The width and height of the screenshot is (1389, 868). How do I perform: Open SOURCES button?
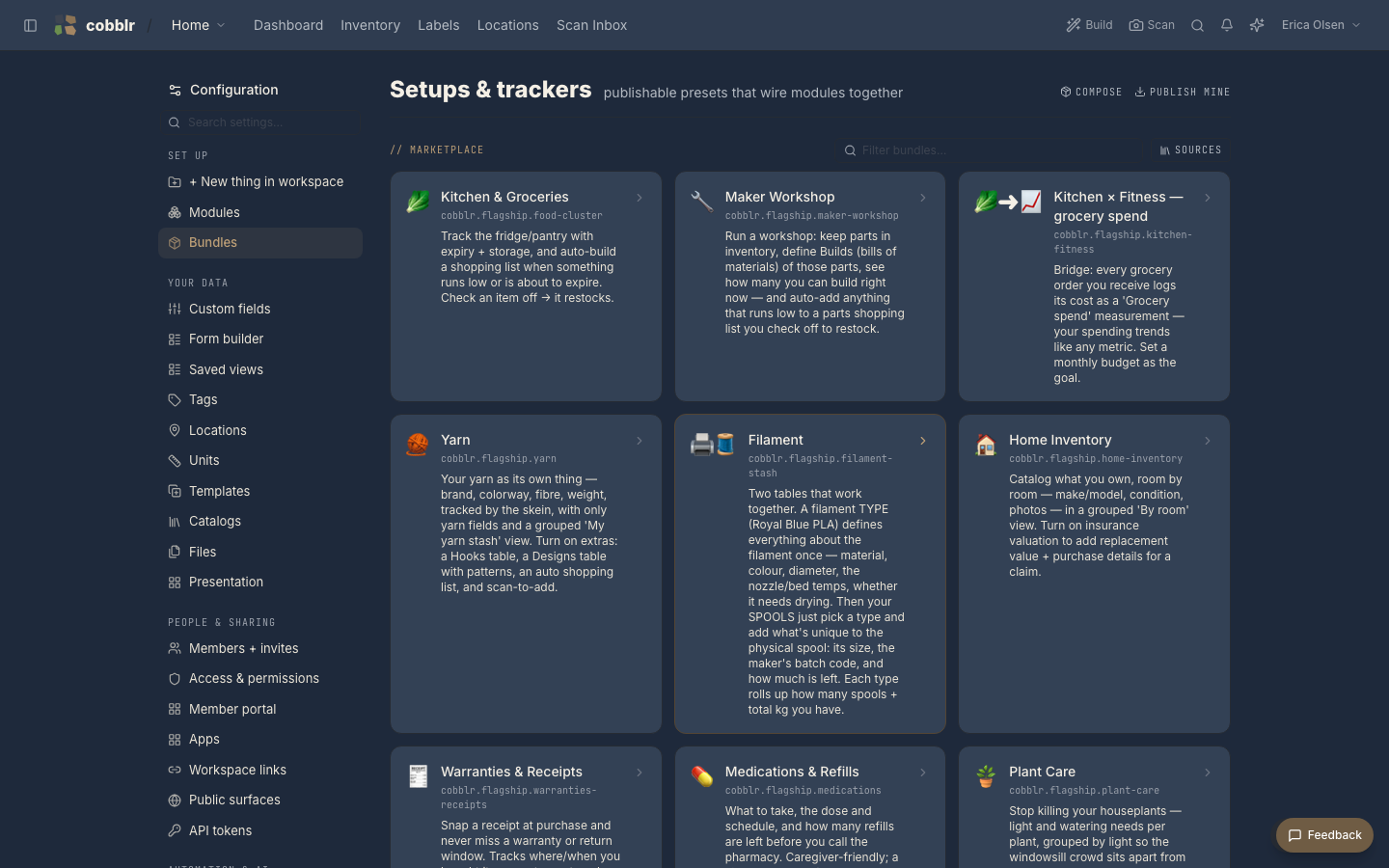point(1190,150)
